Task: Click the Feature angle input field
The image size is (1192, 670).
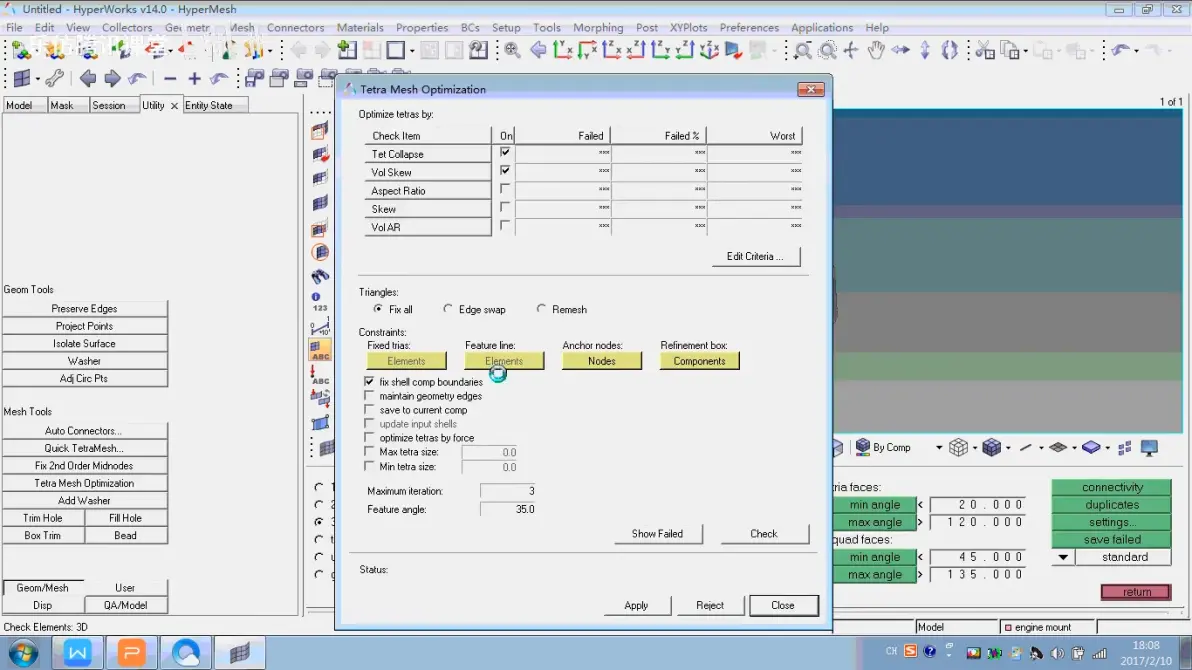Action: 509,510
